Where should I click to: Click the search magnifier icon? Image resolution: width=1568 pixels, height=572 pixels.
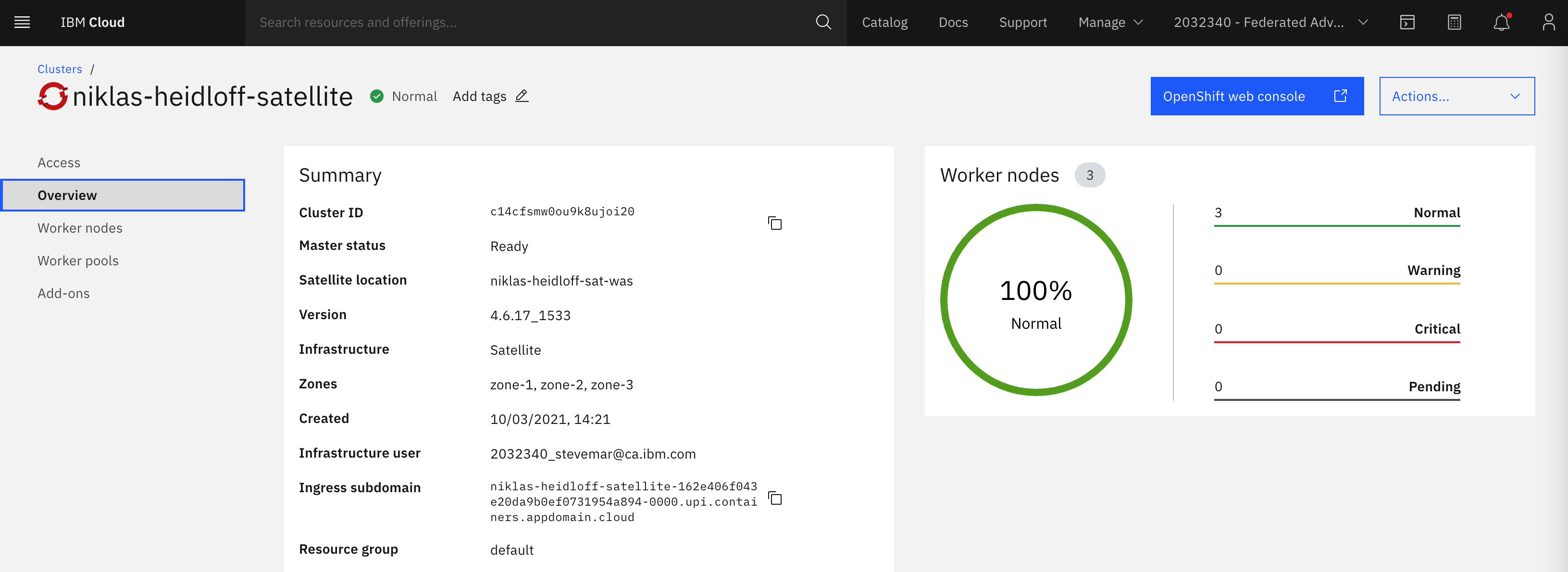pos(823,23)
